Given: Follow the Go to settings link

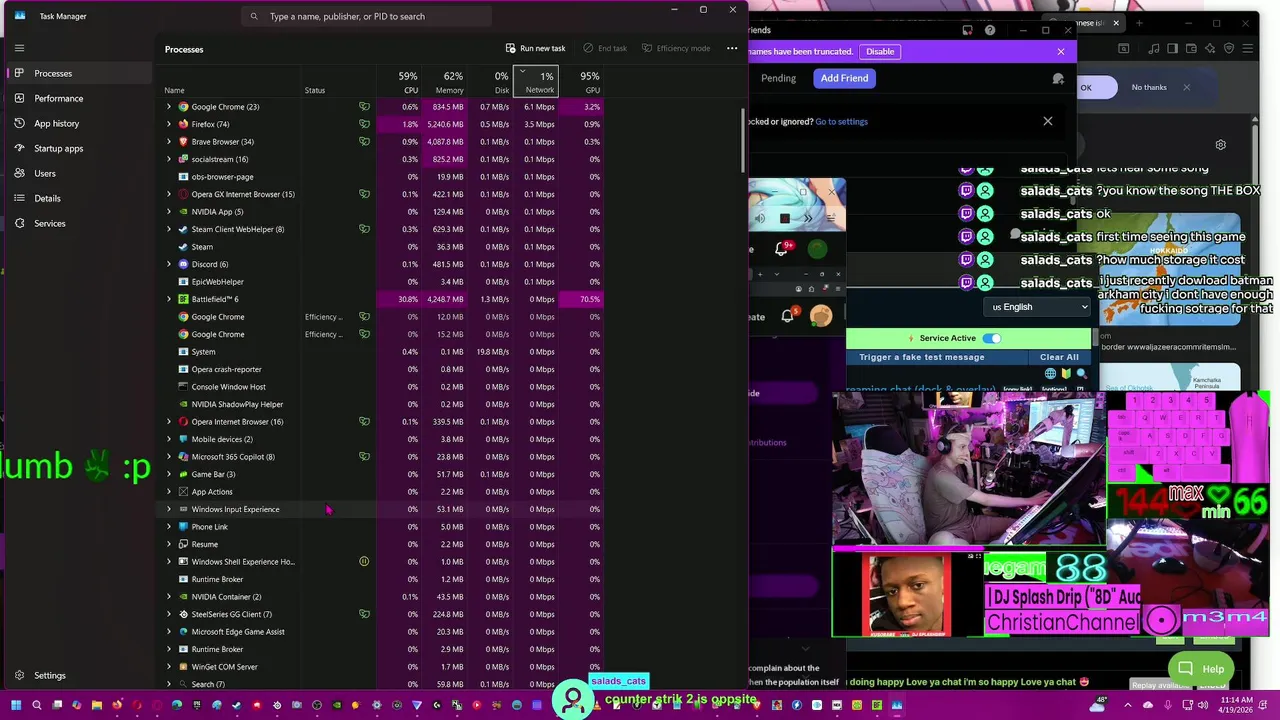Looking at the screenshot, I should [x=841, y=122].
